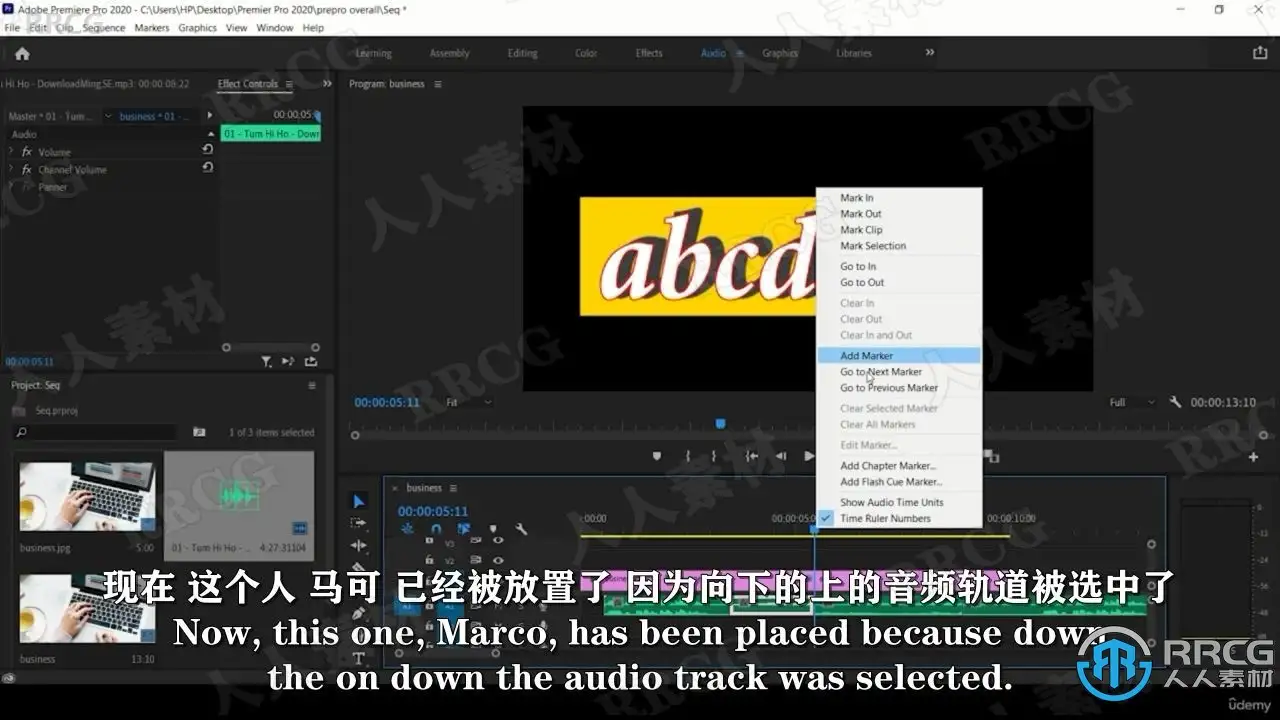Expand the Panner effect properties
The image size is (1280, 720).
pyautogui.click(x=11, y=186)
